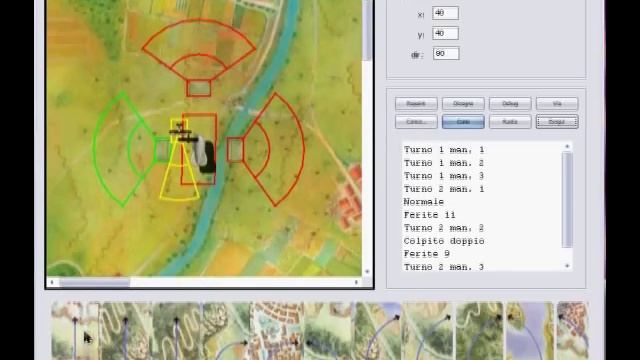The image size is (640, 360).
Task: Click the button left of Disegna
Action: tap(416, 104)
